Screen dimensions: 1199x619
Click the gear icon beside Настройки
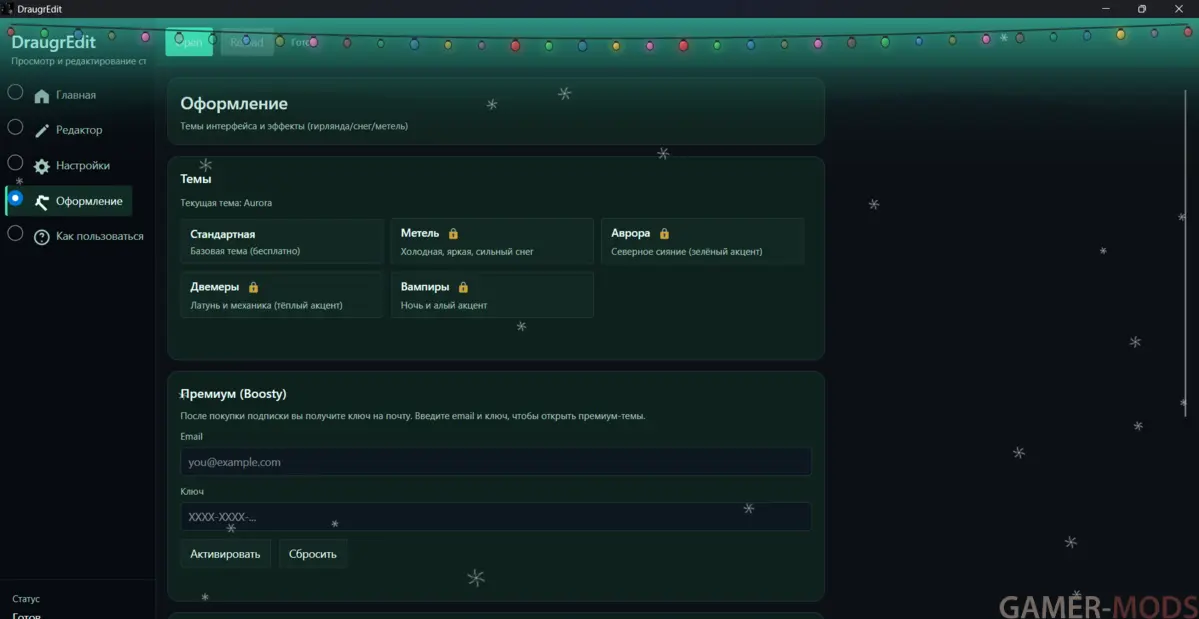coord(41,167)
